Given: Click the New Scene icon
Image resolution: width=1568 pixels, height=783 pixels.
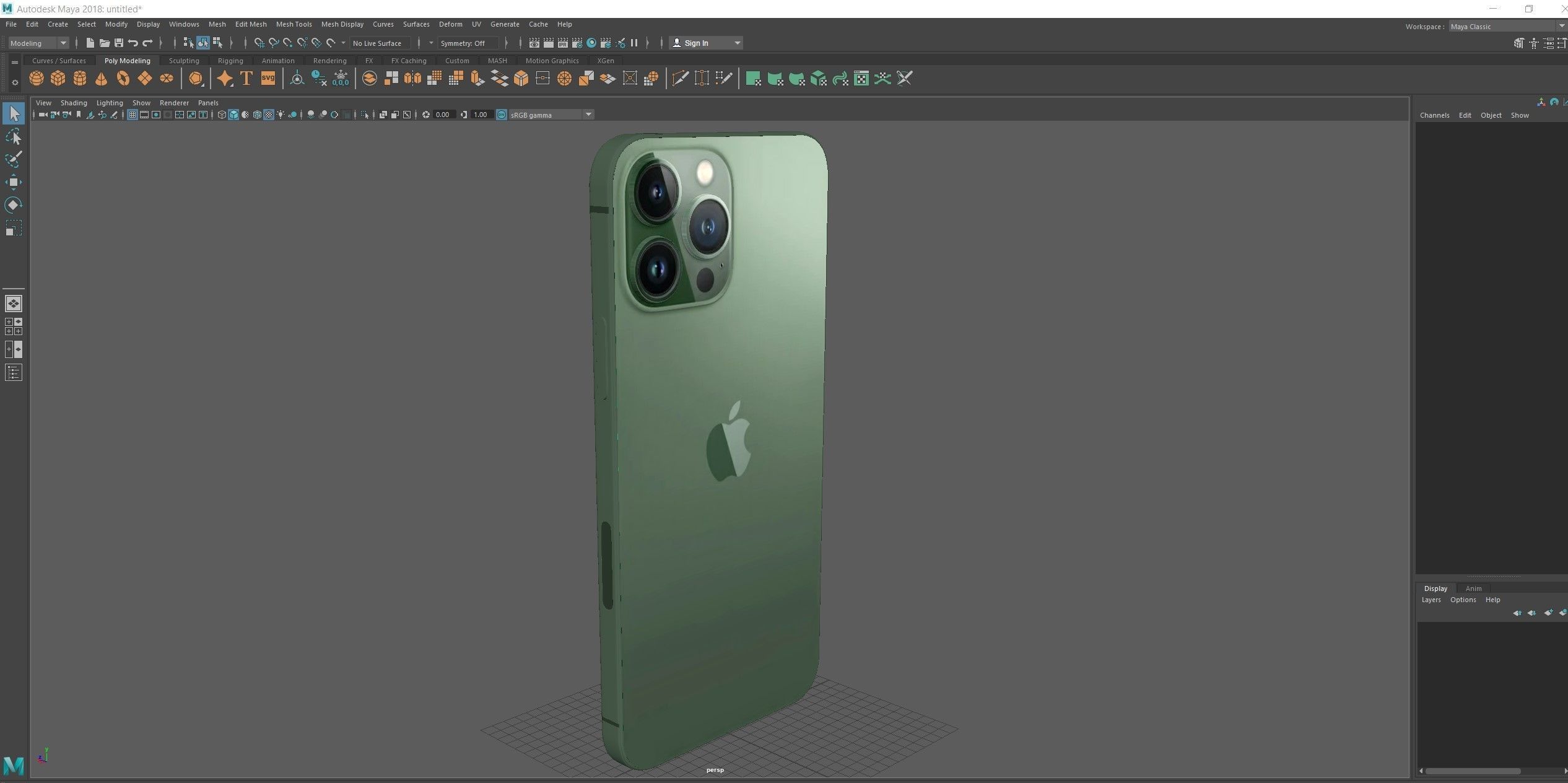Looking at the screenshot, I should [x=90, y=43].
